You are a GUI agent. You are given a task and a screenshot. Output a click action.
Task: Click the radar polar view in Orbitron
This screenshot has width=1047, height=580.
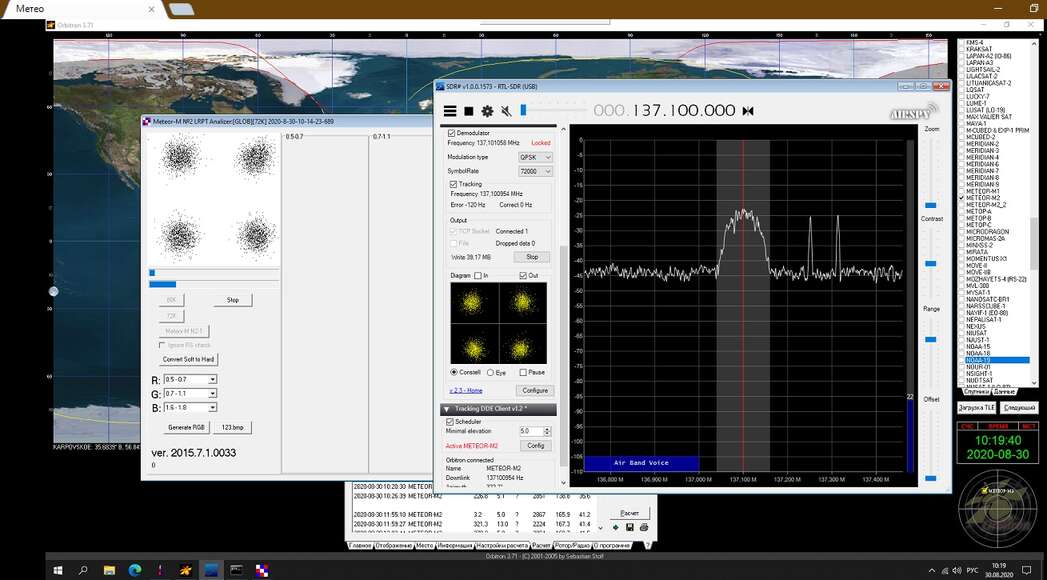pyautogui.click(x=998, y=509)
